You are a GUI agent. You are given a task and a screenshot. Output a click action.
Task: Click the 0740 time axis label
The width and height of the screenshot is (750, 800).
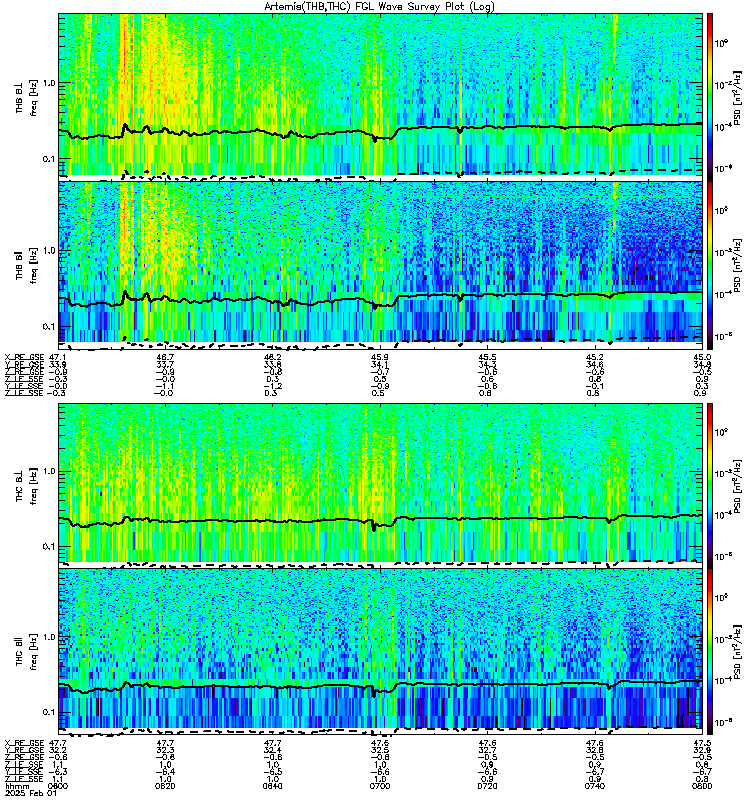click(595, 786)
